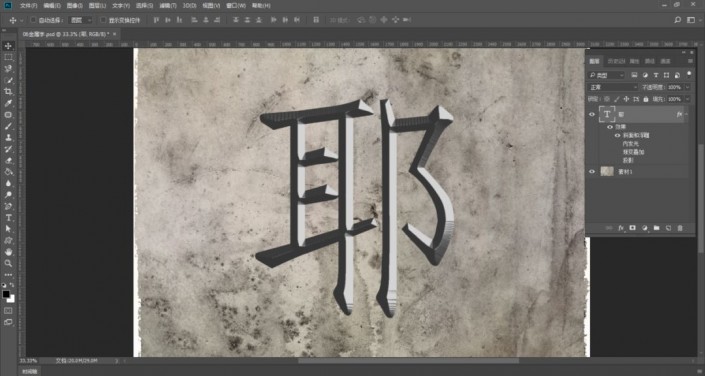The height and width of the screenshot is (376, 705).
Task: Select the Crop tool
Action: 8,92
